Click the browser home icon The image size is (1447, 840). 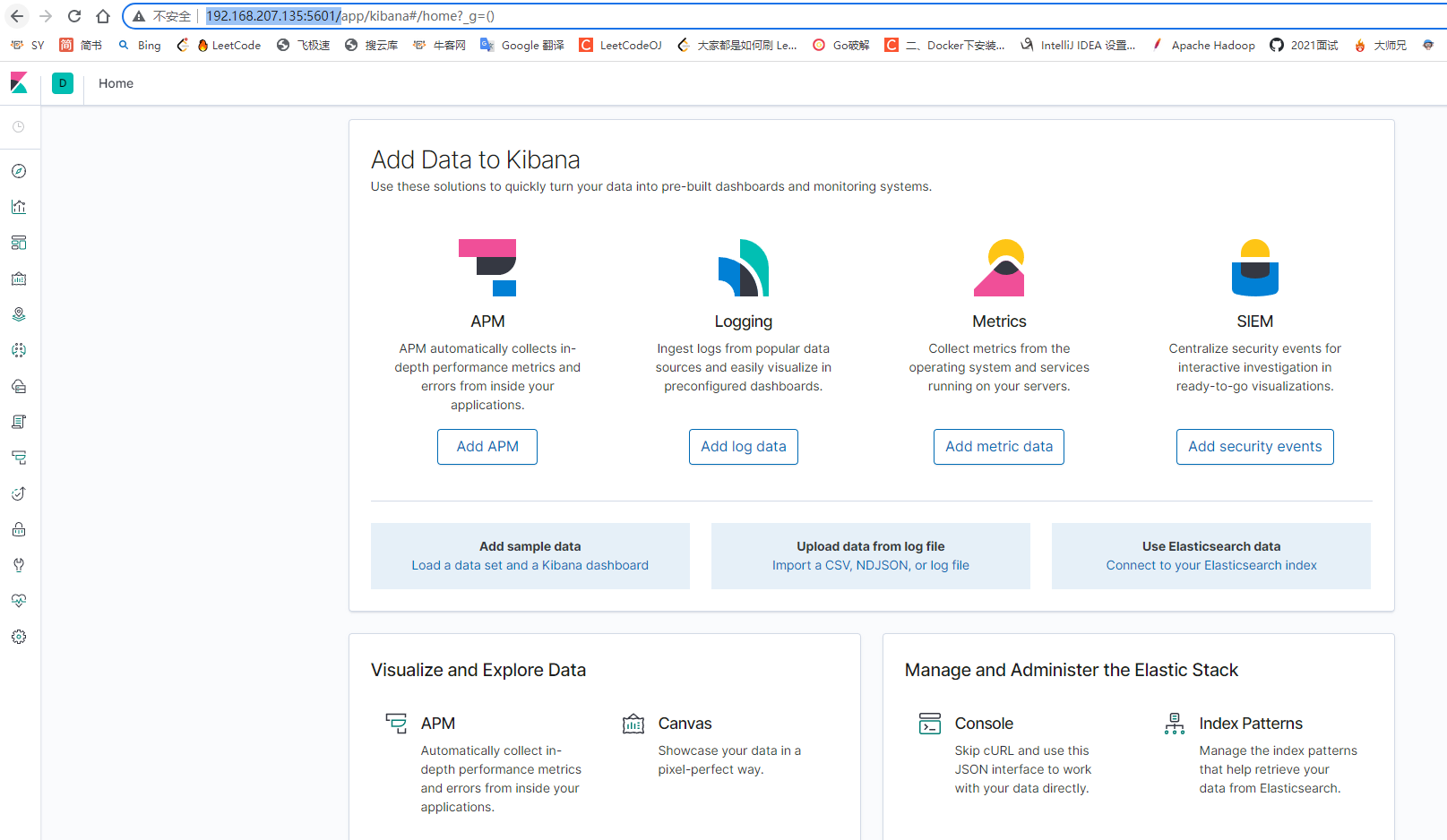pos(103,16)
